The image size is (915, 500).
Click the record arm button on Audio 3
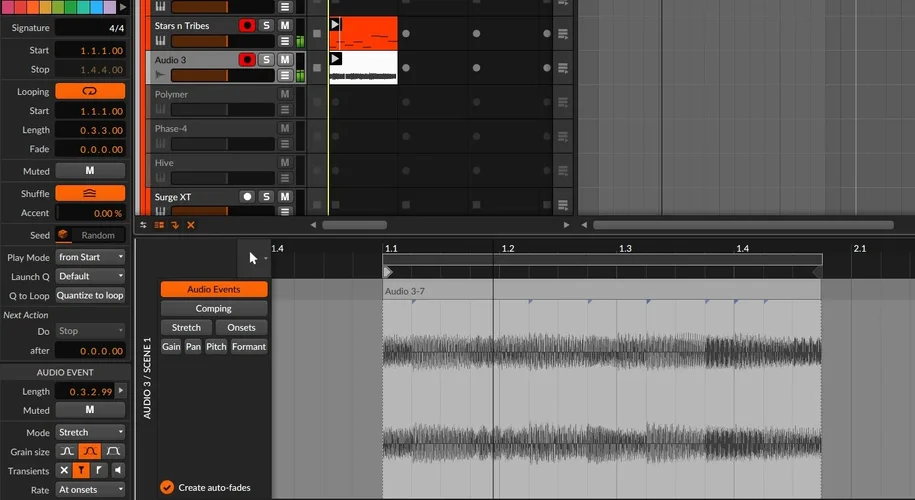(x=247, y=60)
